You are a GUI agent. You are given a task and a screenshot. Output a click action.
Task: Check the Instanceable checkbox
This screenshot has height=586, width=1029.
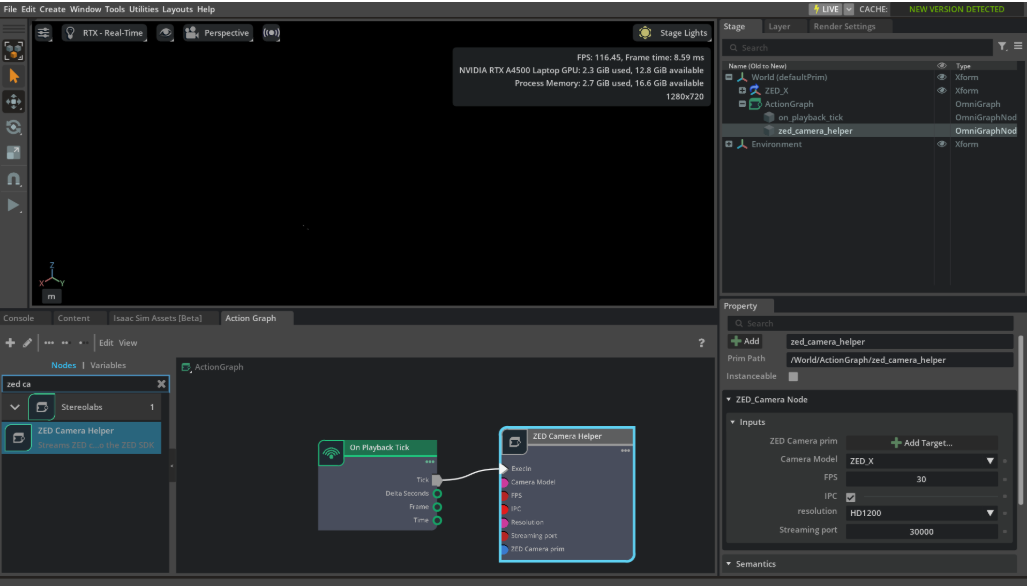point(793,377)
